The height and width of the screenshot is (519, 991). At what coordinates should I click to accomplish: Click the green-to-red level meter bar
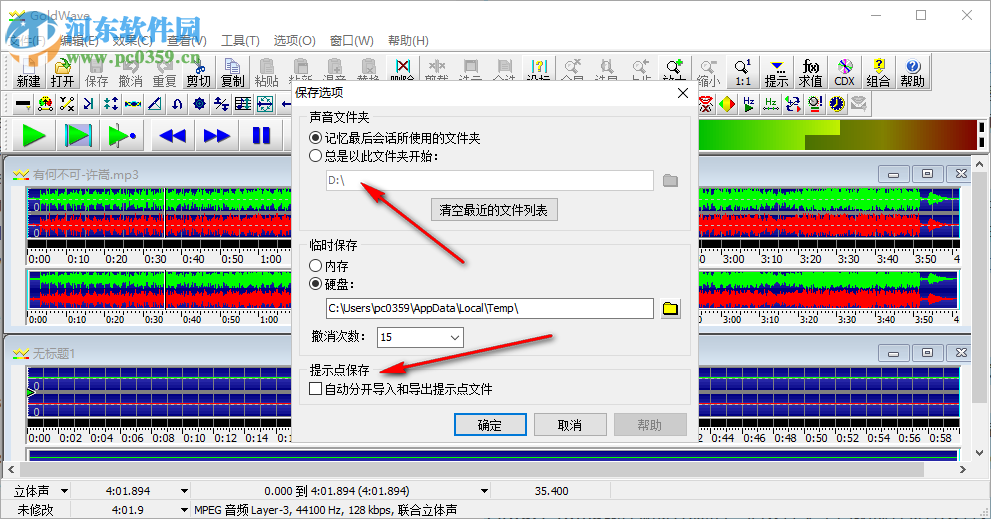(x=838, y=135)
